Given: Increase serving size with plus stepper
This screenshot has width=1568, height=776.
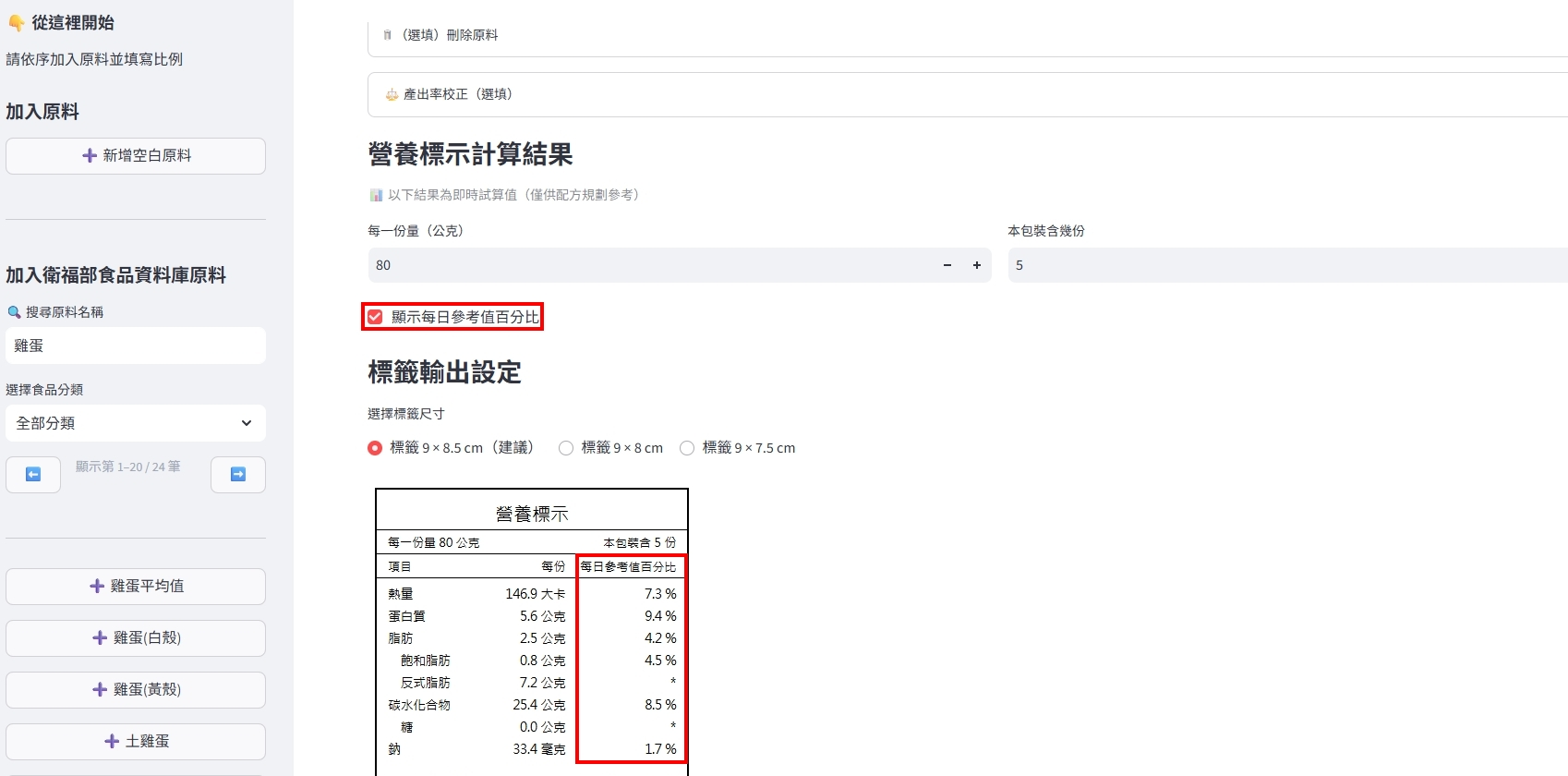Looking at the screenshot, I should pos(977,265).
